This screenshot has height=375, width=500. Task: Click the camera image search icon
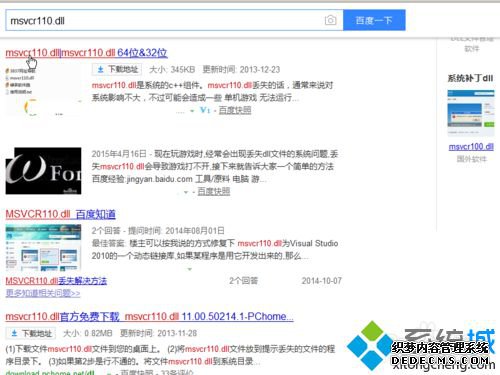click(x=330, y=20)
